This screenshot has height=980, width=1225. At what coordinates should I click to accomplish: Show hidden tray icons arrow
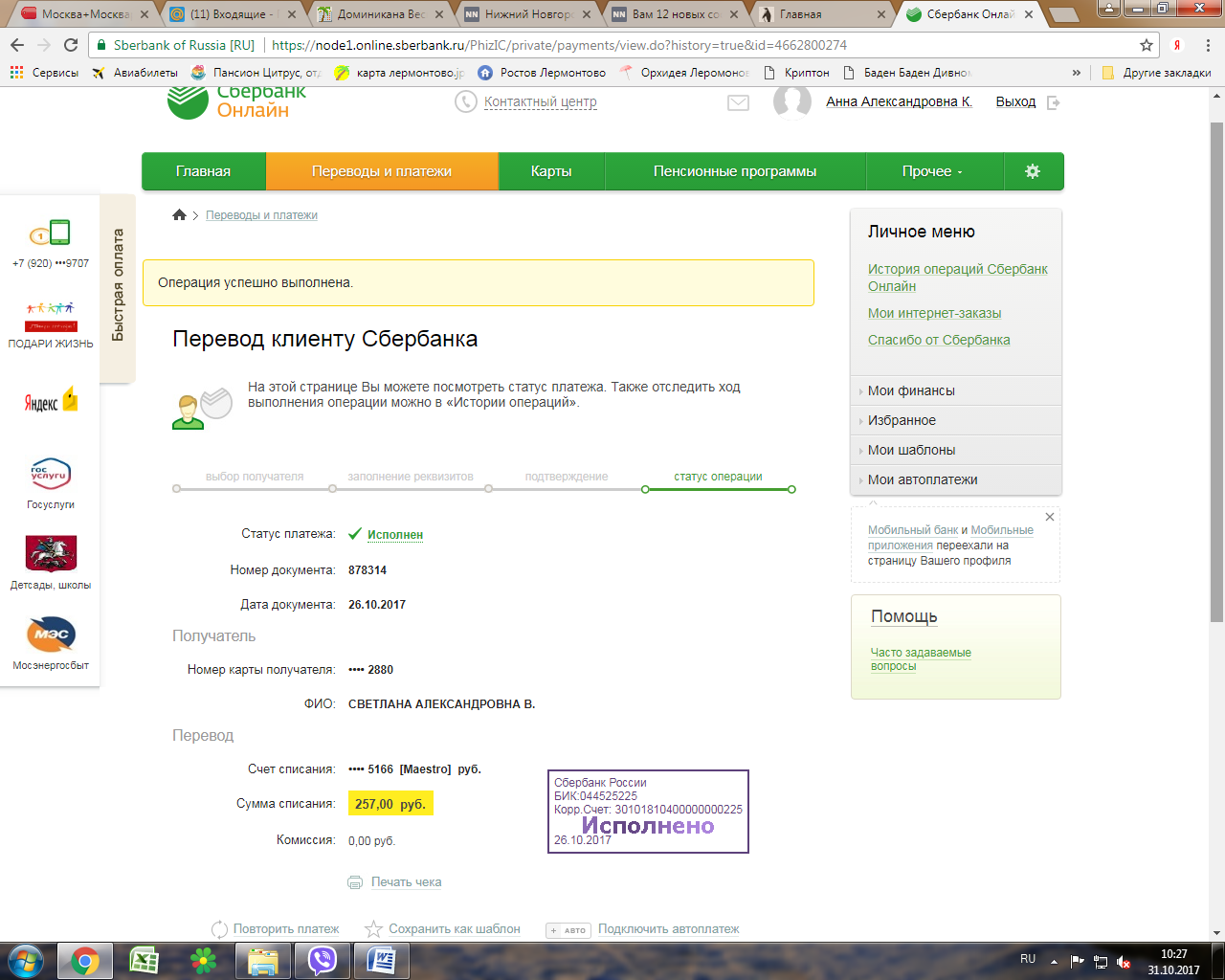tap(1054, 960)
